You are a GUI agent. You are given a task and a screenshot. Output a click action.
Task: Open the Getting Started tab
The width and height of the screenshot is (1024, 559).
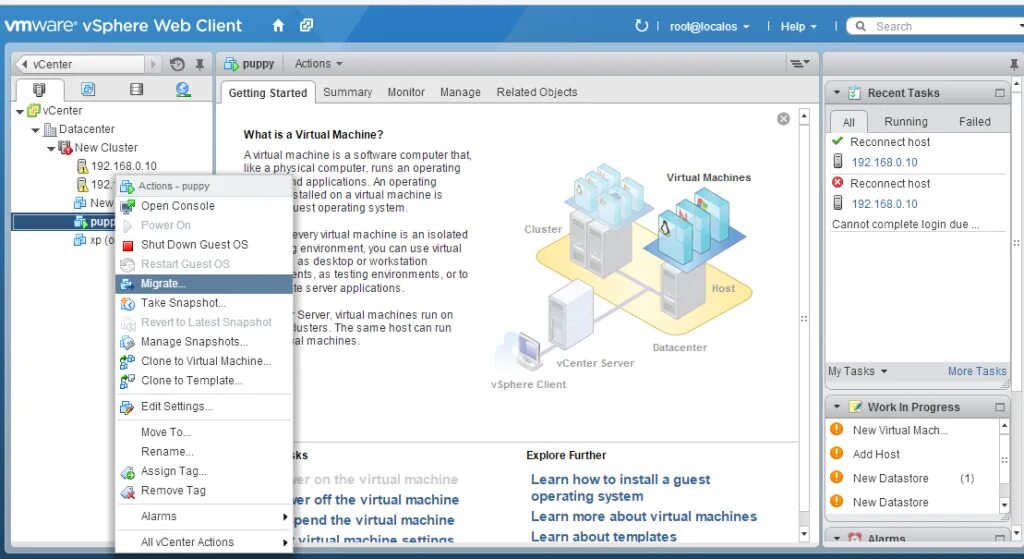pyautogui.click(x=268, y=93)
